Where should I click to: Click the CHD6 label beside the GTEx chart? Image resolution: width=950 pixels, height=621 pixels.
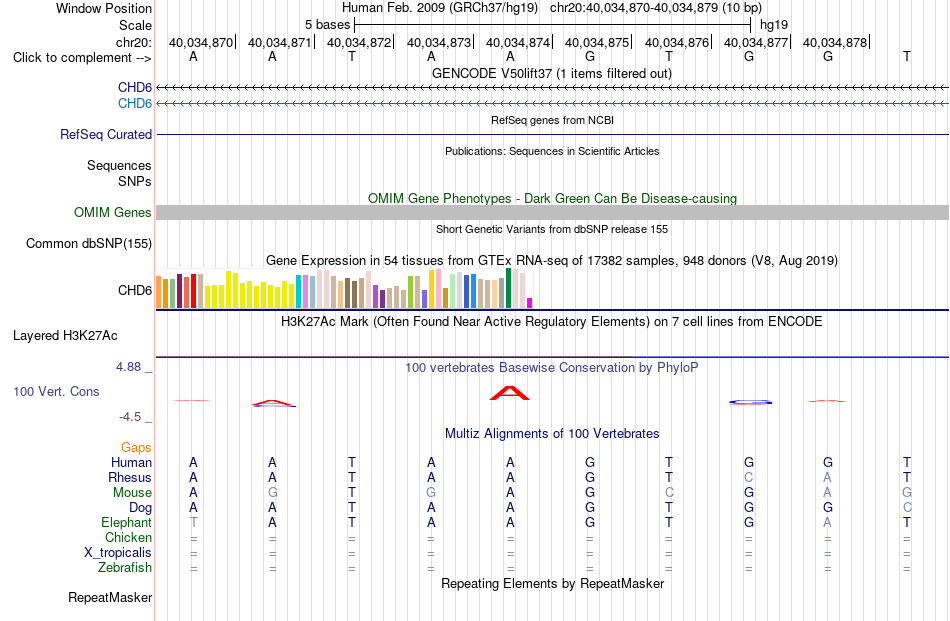point(135,290)
